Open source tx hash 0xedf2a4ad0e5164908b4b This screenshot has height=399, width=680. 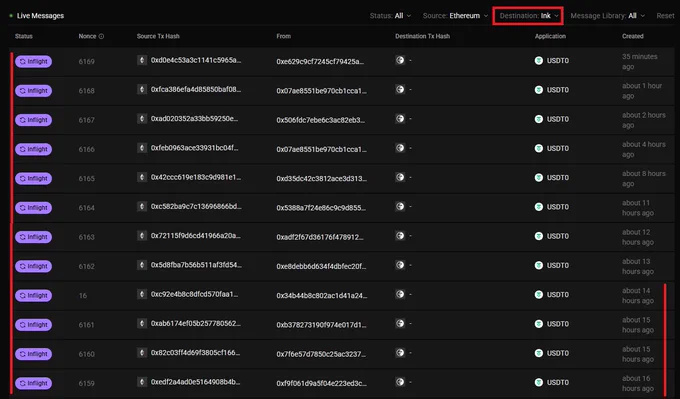pos(195,382)
